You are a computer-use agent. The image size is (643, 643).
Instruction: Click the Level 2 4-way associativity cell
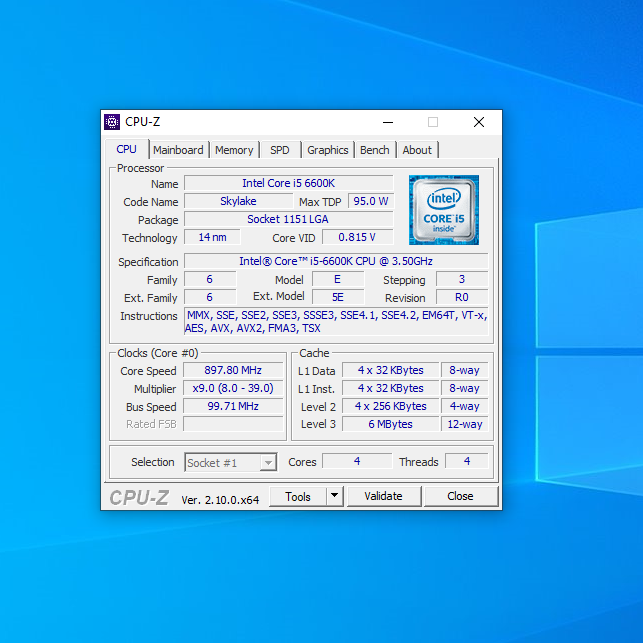[465, 406]
